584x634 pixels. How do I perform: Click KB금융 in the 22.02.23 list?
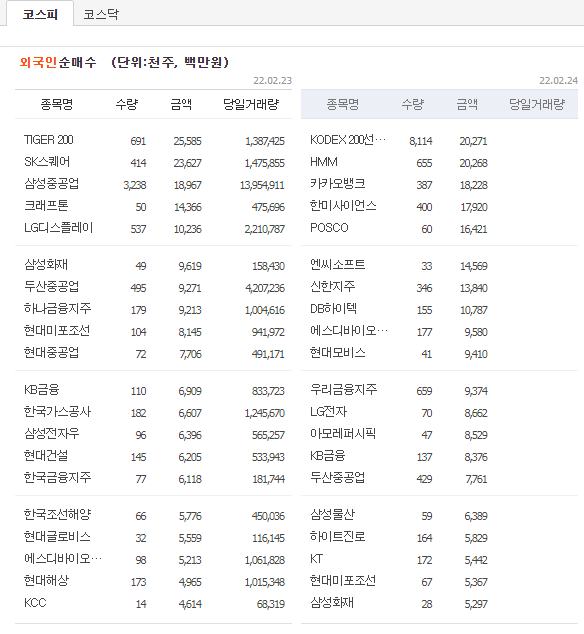coord(42,389)
